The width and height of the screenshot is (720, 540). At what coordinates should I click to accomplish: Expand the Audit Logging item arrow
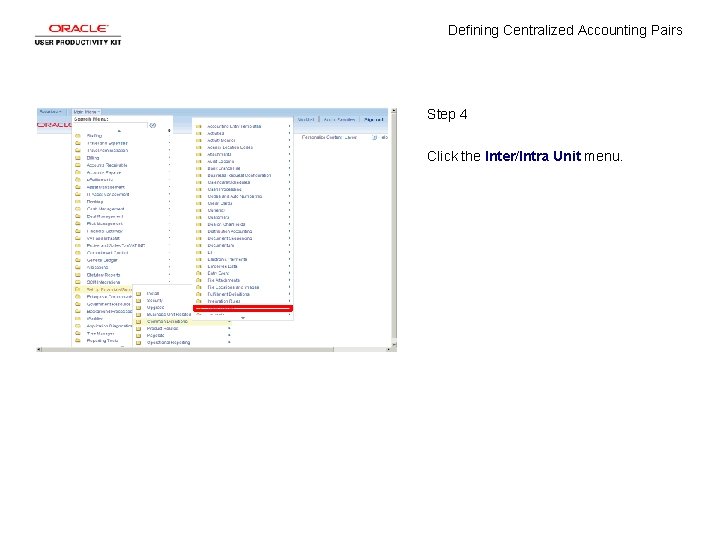pyautogui.click(x=289, y=161)
